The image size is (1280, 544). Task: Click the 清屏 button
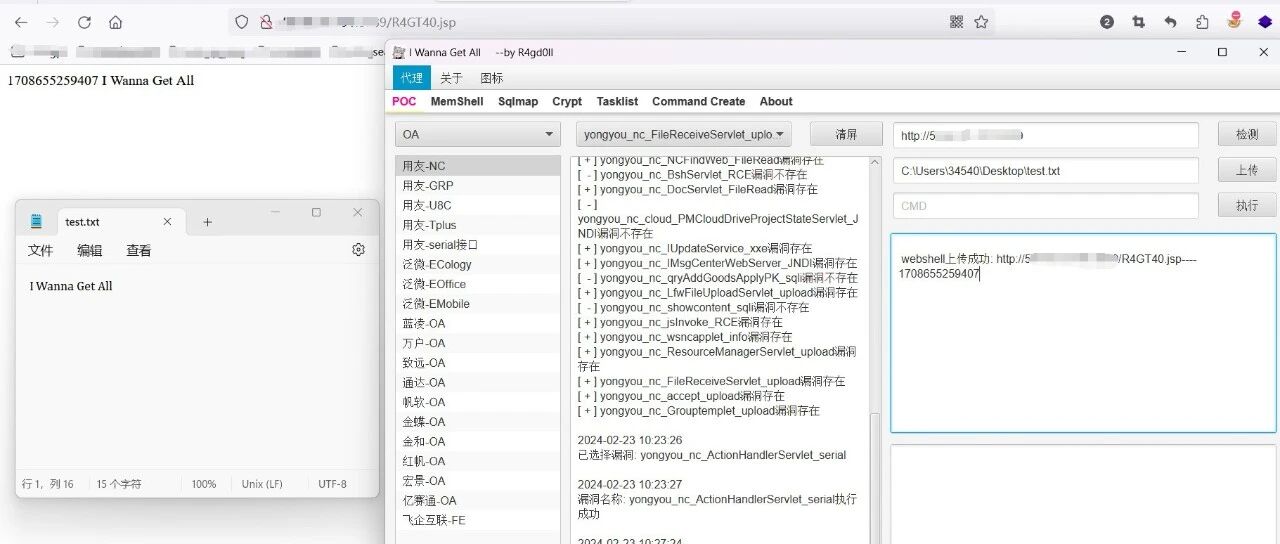click(846, 134)
